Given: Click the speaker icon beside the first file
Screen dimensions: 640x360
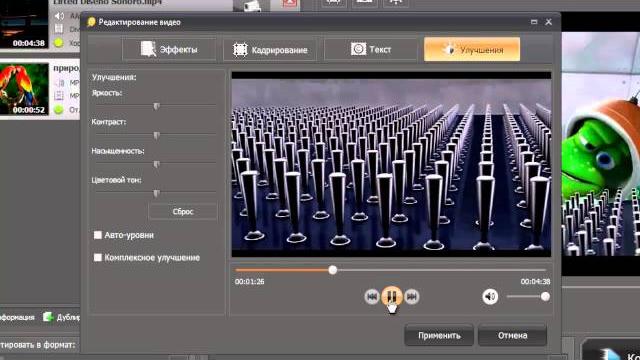Looking at the screenshot, I should (59, 16).
